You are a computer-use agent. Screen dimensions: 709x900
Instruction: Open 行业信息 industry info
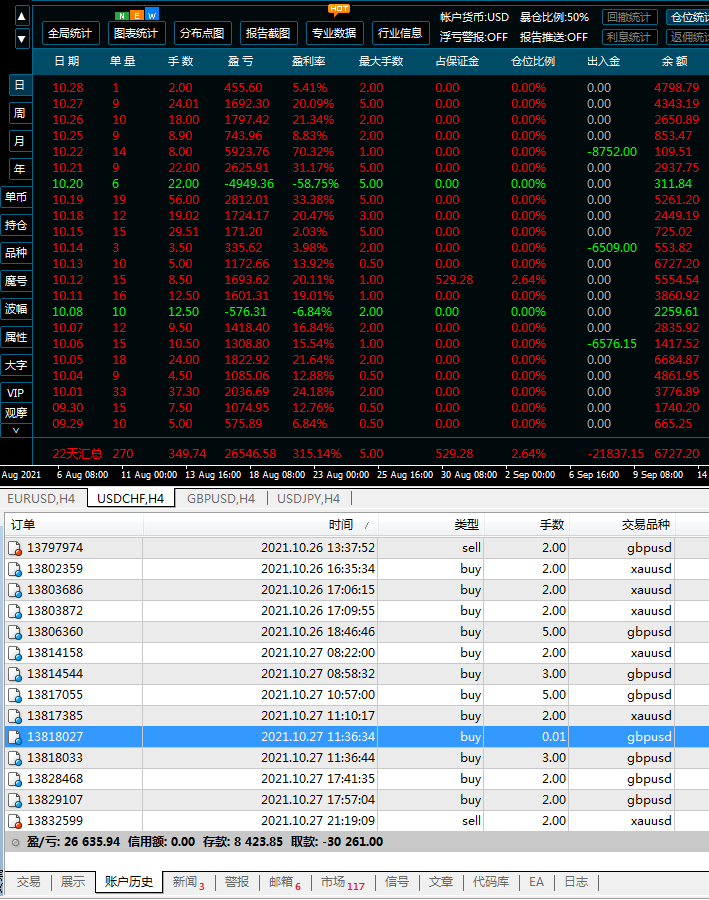tap(400, 33)
